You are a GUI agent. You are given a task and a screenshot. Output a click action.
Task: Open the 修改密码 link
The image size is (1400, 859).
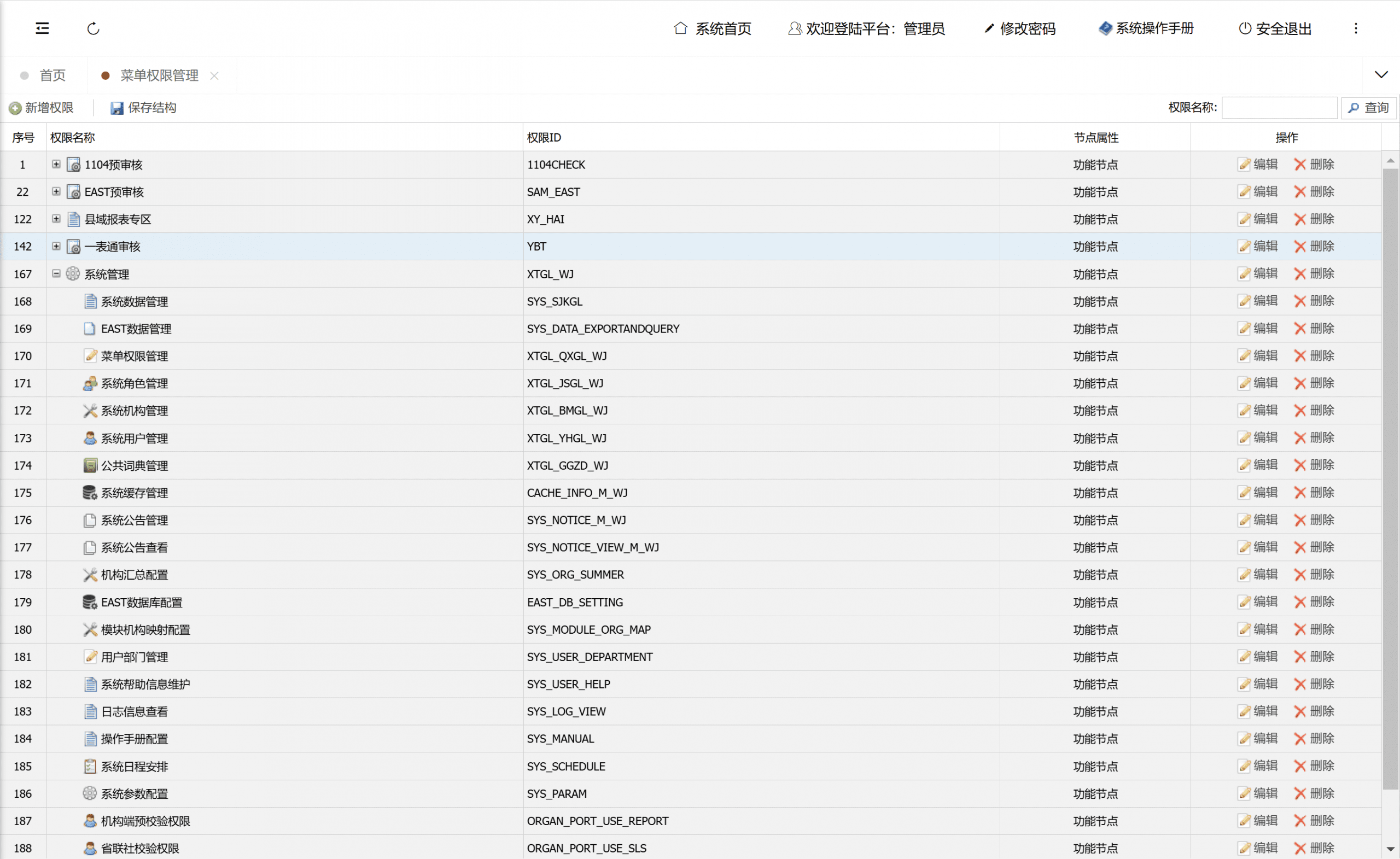coord(1026,28)
